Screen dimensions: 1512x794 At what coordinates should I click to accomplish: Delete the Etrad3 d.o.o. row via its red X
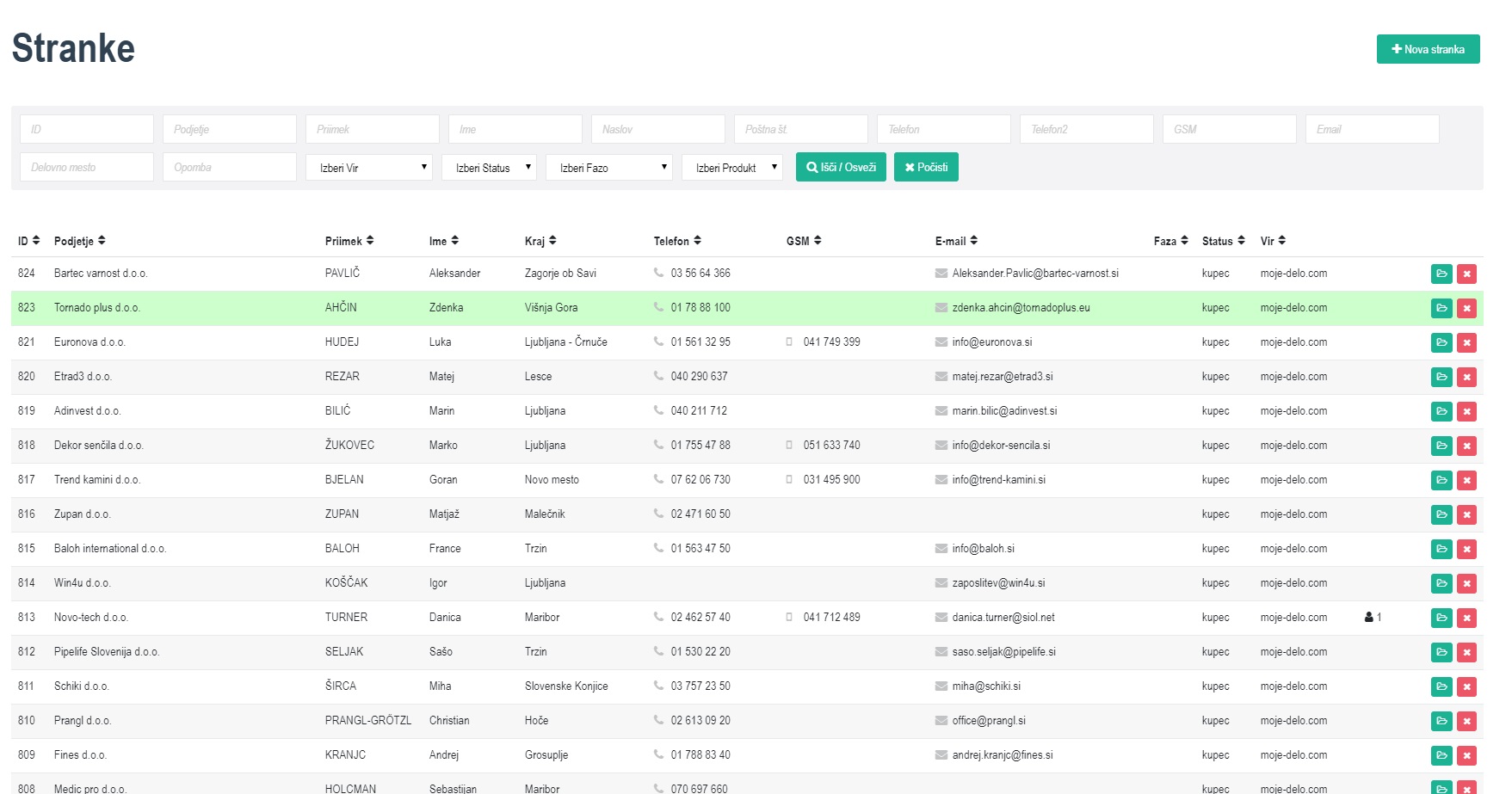pyautogui.click(x=1467, y=377)
